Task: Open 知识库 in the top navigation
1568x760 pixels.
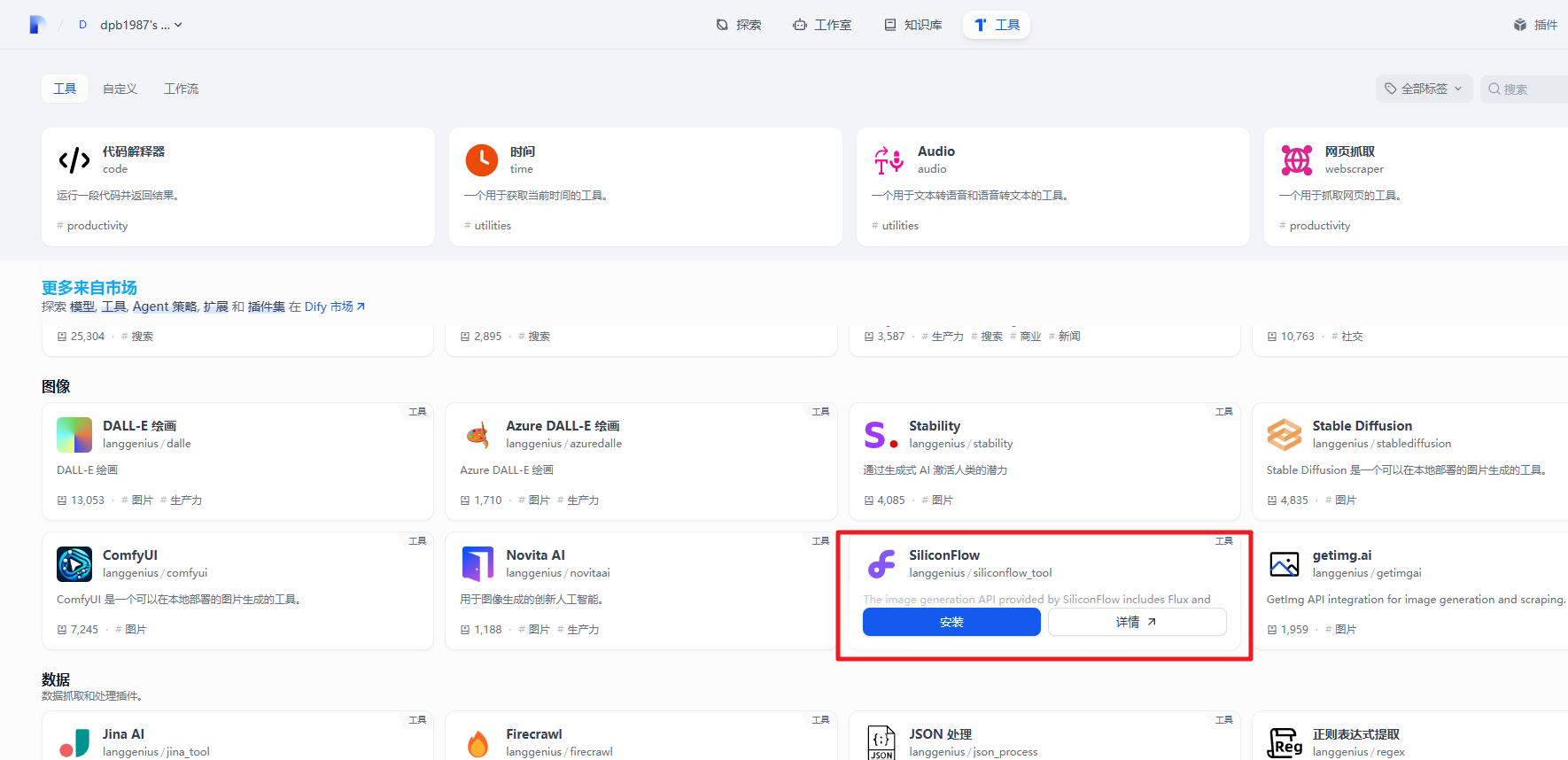Action: click(913, 25)
